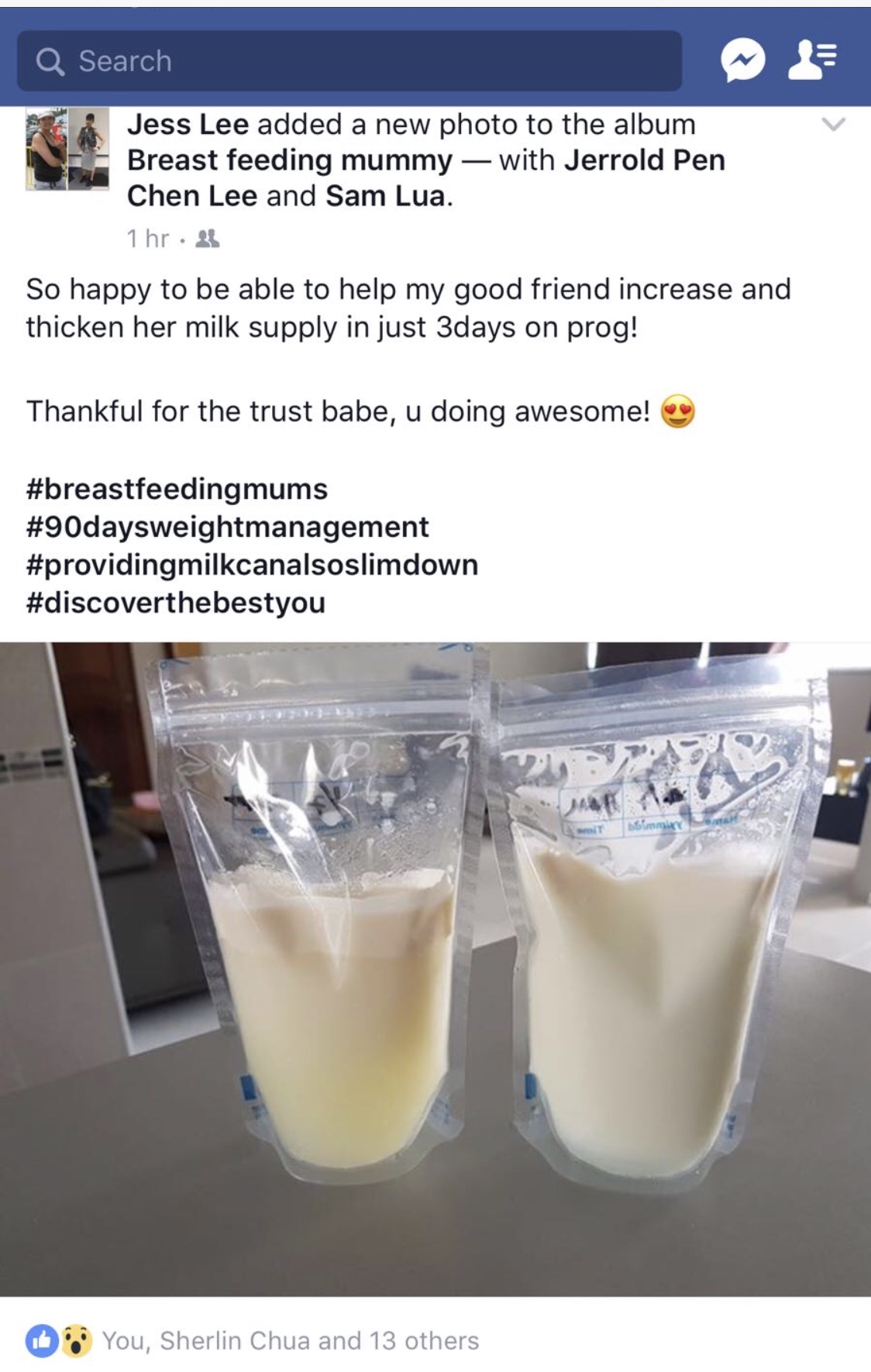The width and height of the screenshot is (871, 1372).
Task: Open the friend requests icon
Action: tap(812, 61)
